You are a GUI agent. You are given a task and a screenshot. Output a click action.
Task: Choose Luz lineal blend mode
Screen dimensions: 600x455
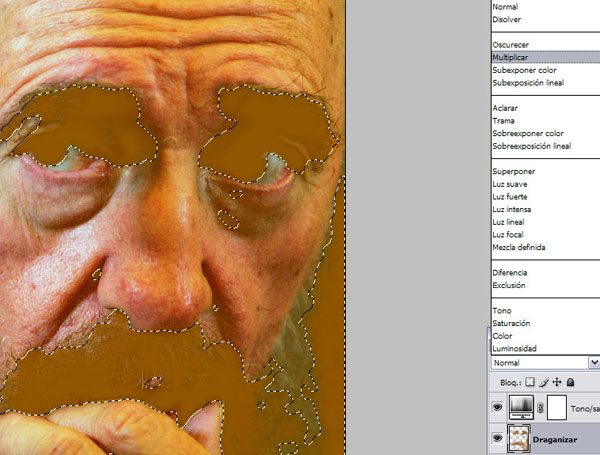pyautogui.click(x=545, y=222)
